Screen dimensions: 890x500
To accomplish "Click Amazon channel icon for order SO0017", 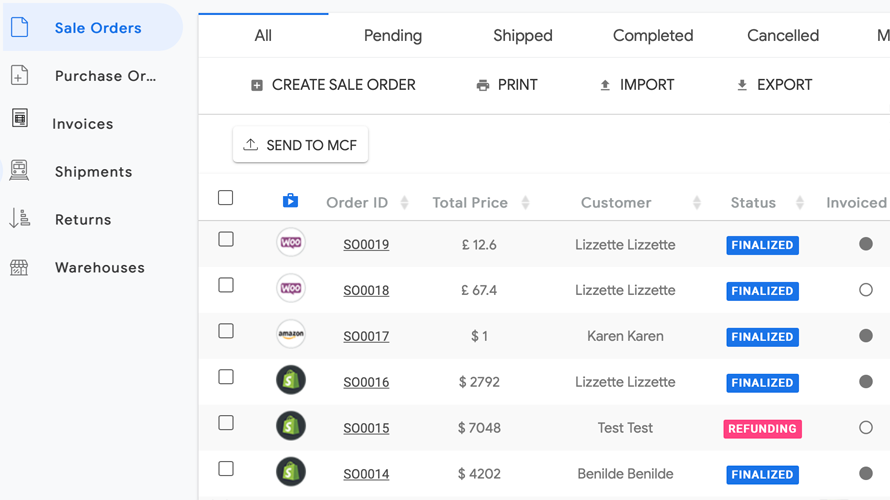I will click(x=291, y=335).
